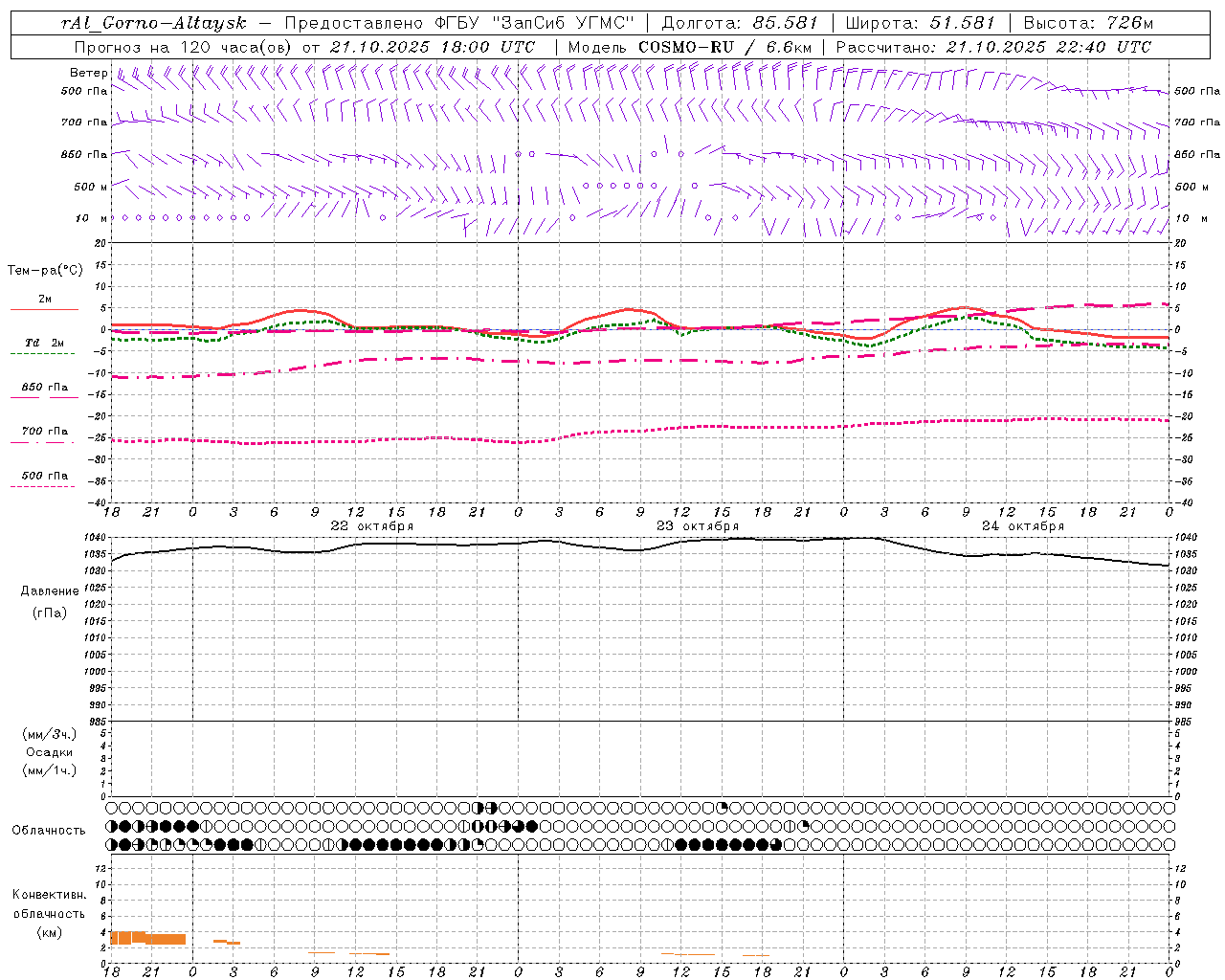Screen dimensions: 1225x980
Task: Click the Облачность cloud cover label
Action: pyautogui.click(x=49, y=830)
